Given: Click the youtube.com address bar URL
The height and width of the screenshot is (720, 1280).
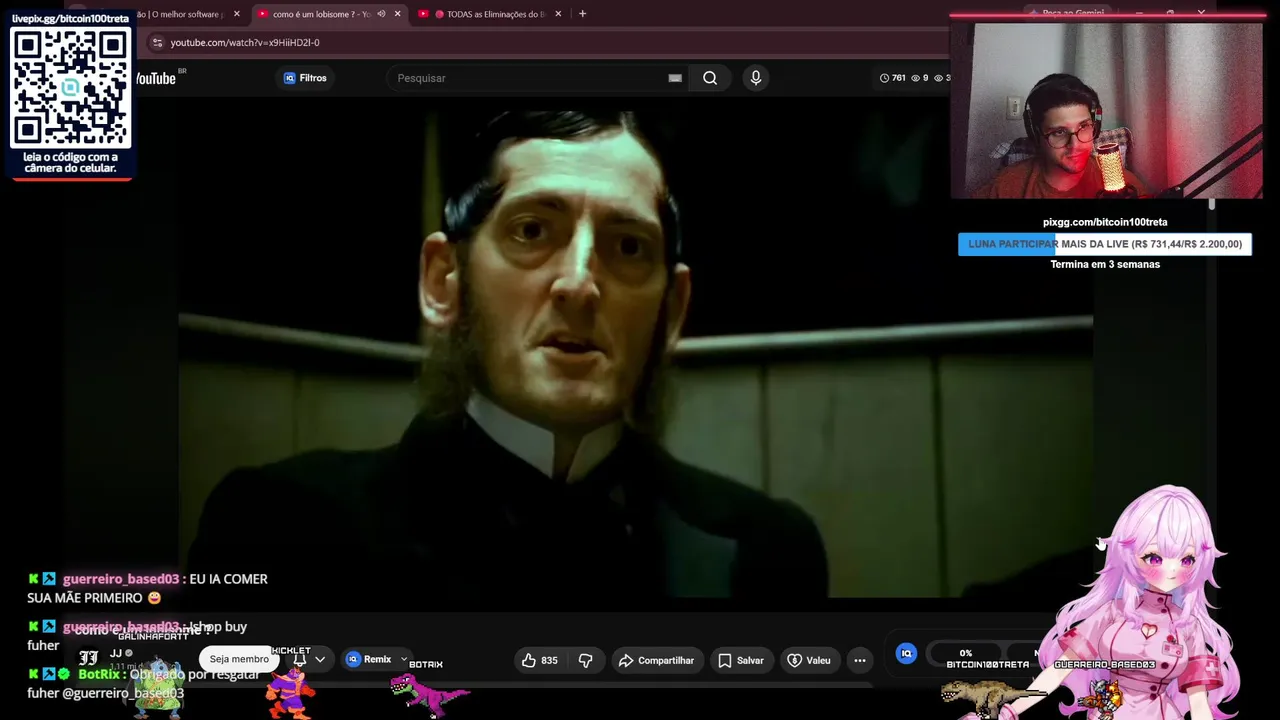Looking at the screenshot, I should [x=245, y=42].
